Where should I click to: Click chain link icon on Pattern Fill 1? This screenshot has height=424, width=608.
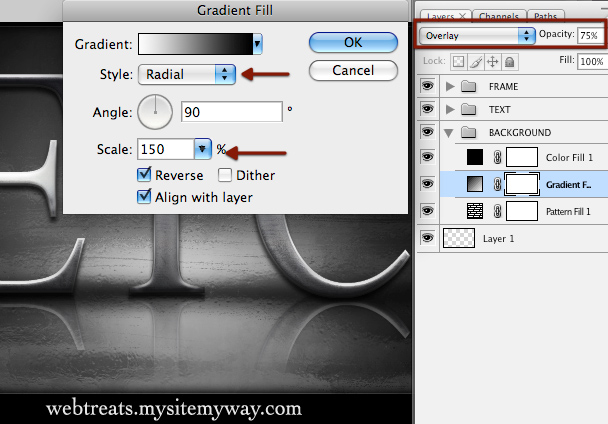coord(497,211)
